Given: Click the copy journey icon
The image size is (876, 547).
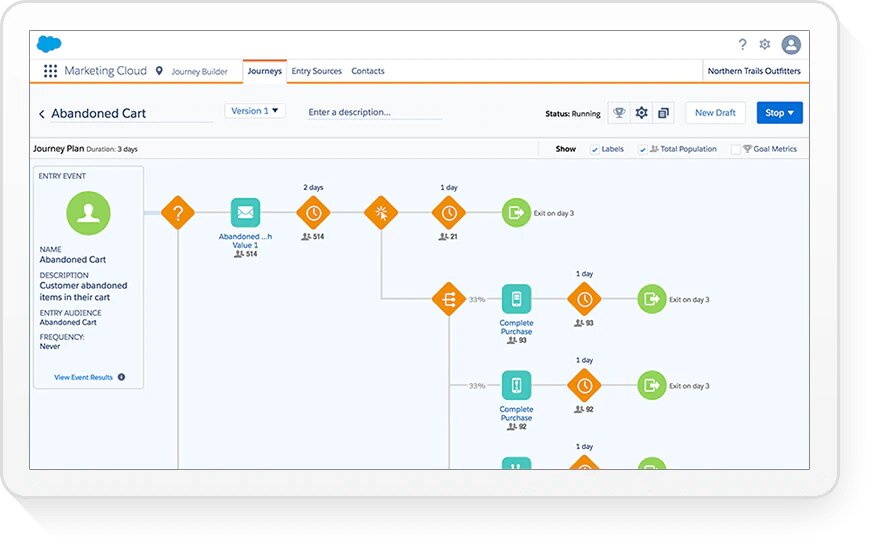Looking at the screenshot, I should (x=664, y=113).
